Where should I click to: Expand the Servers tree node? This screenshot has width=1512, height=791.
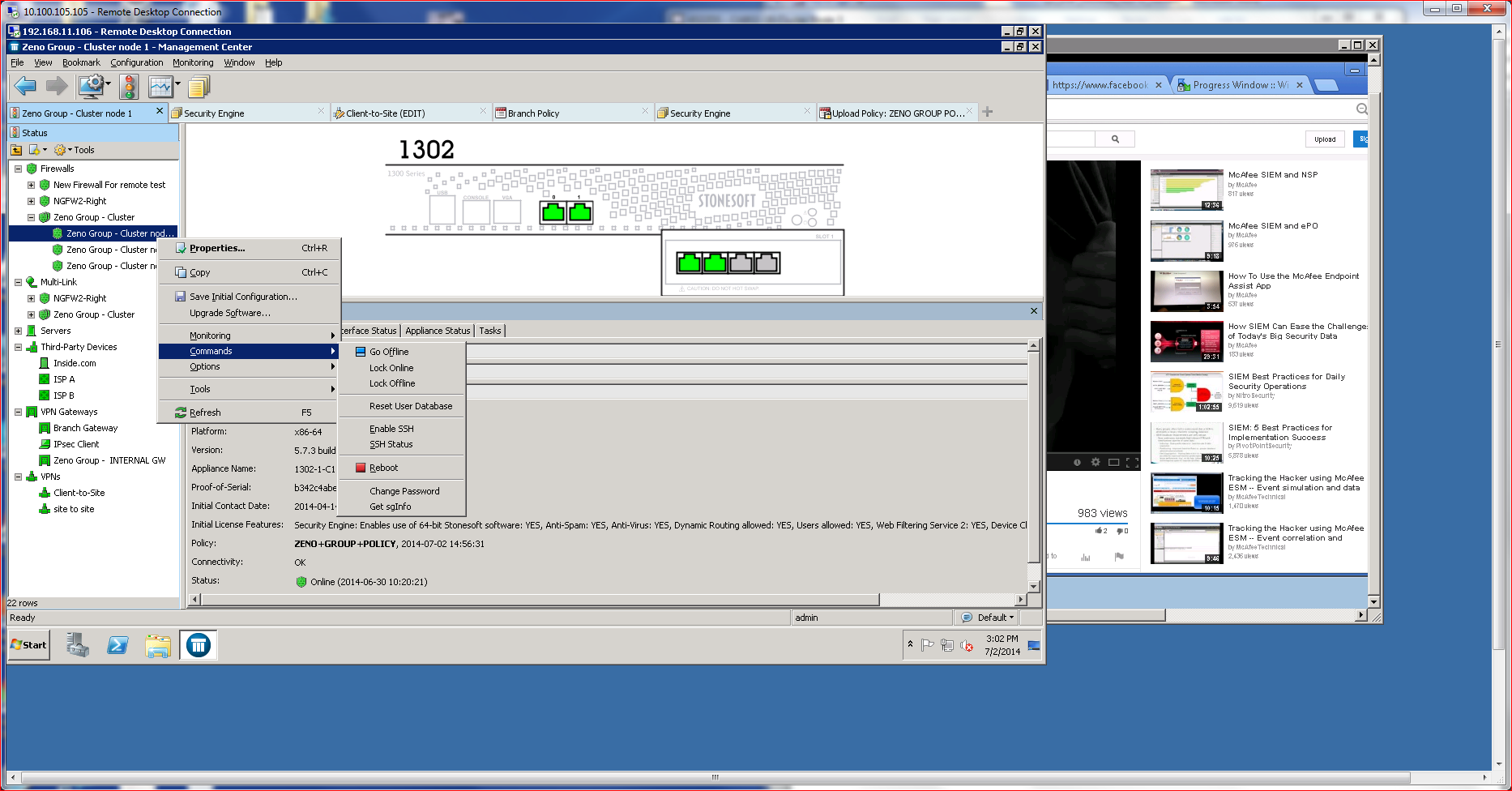coord(18,331)
